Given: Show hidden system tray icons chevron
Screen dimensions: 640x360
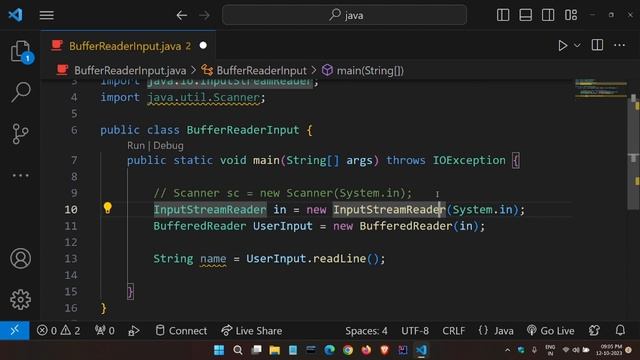Looking at the screenshot, I should pyautogui.click(x=507, y=350).
